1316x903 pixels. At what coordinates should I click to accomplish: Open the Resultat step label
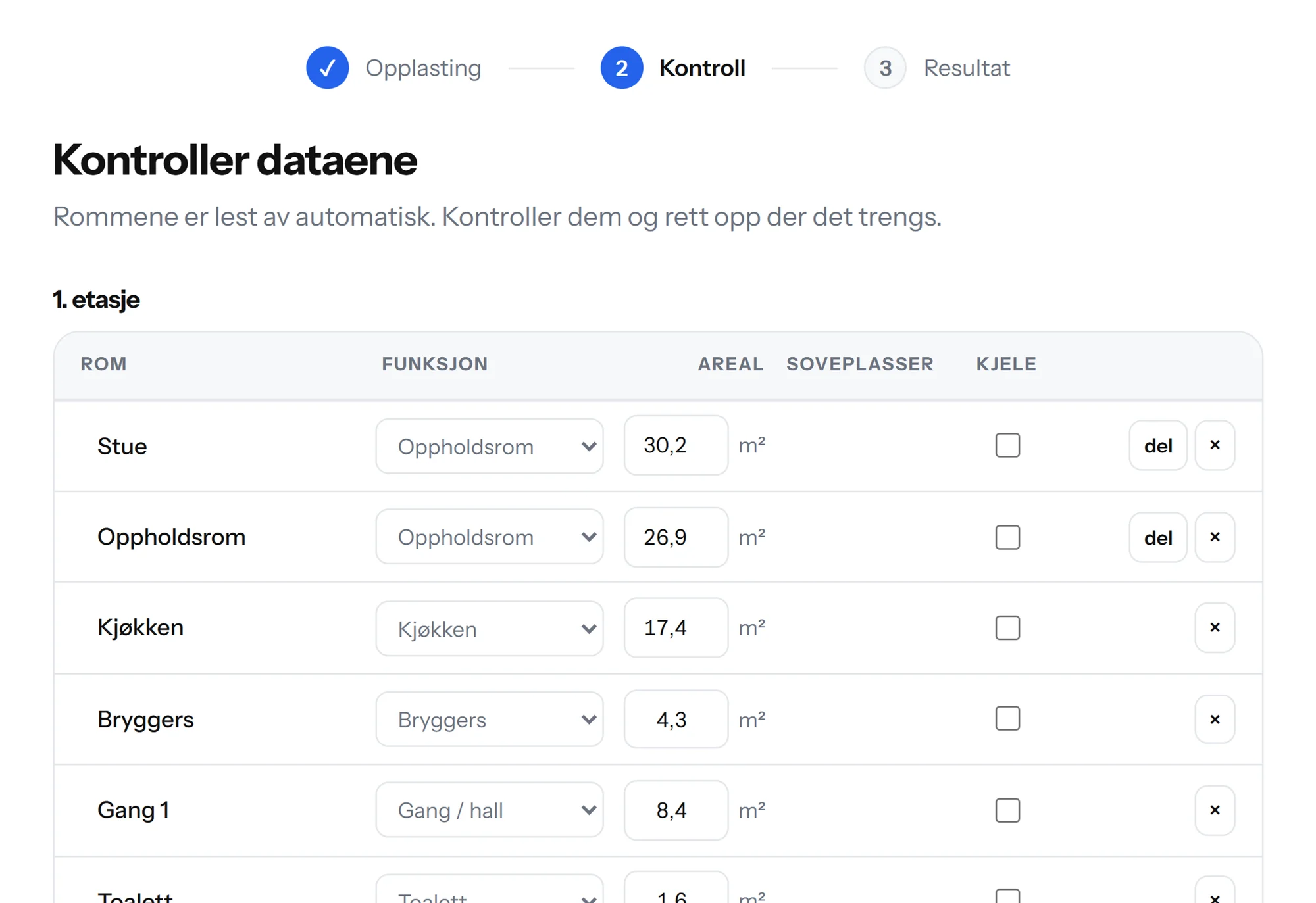[967, 68]
